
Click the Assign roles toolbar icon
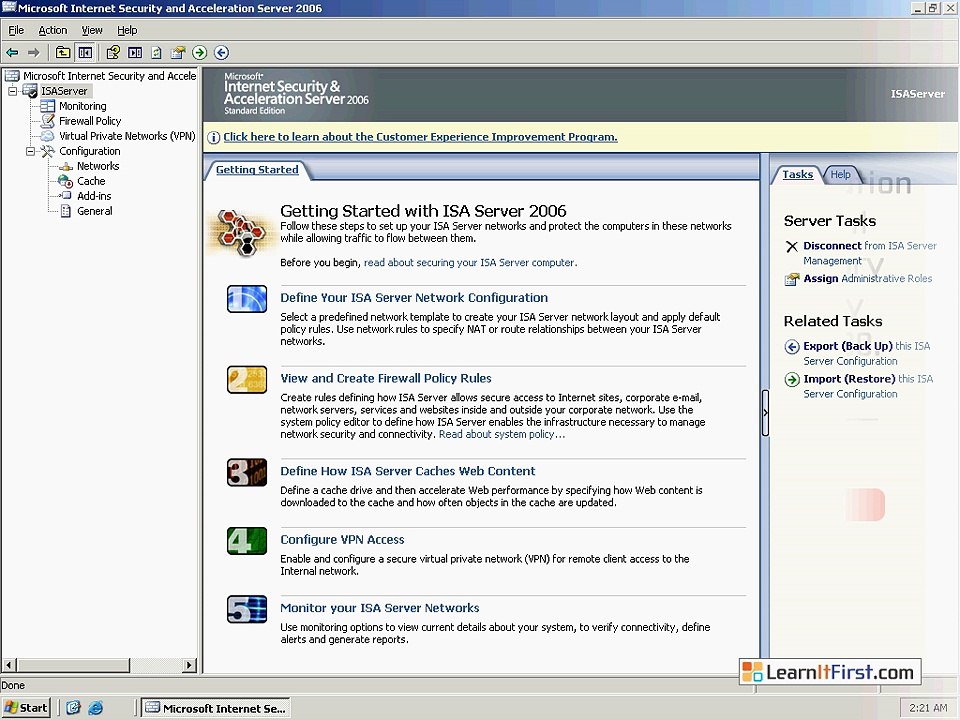(178, 53)
